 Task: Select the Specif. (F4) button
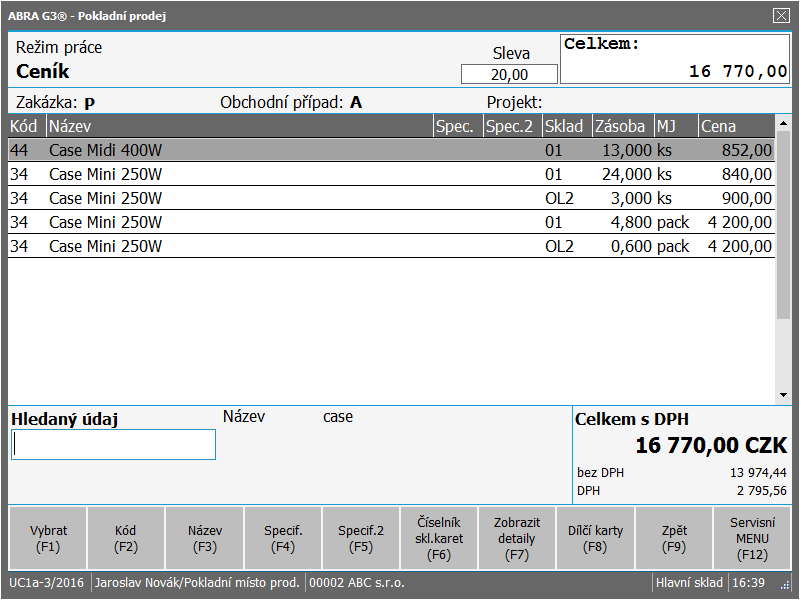[x=283, y=538]
